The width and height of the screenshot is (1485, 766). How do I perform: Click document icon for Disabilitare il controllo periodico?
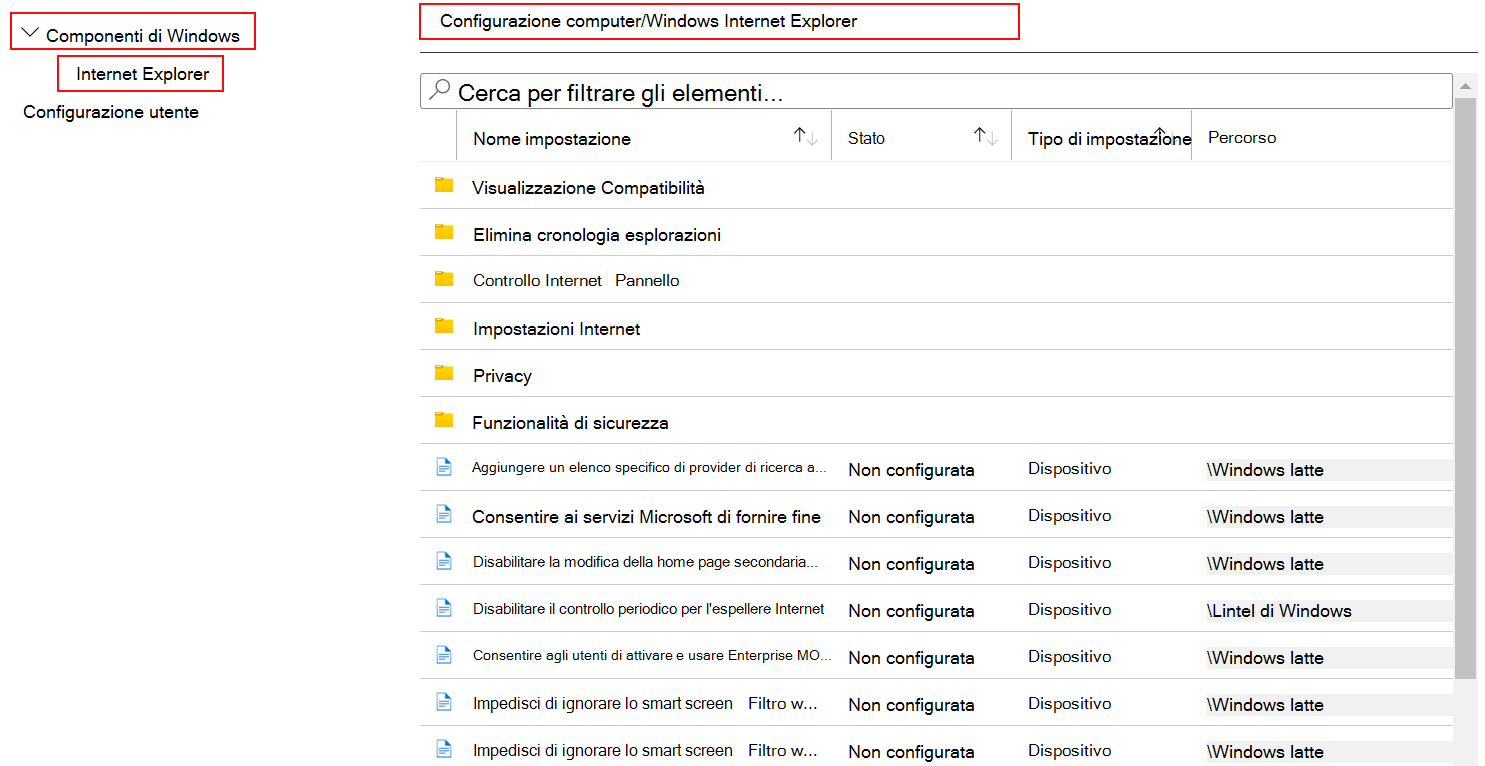tap(444, 607)
